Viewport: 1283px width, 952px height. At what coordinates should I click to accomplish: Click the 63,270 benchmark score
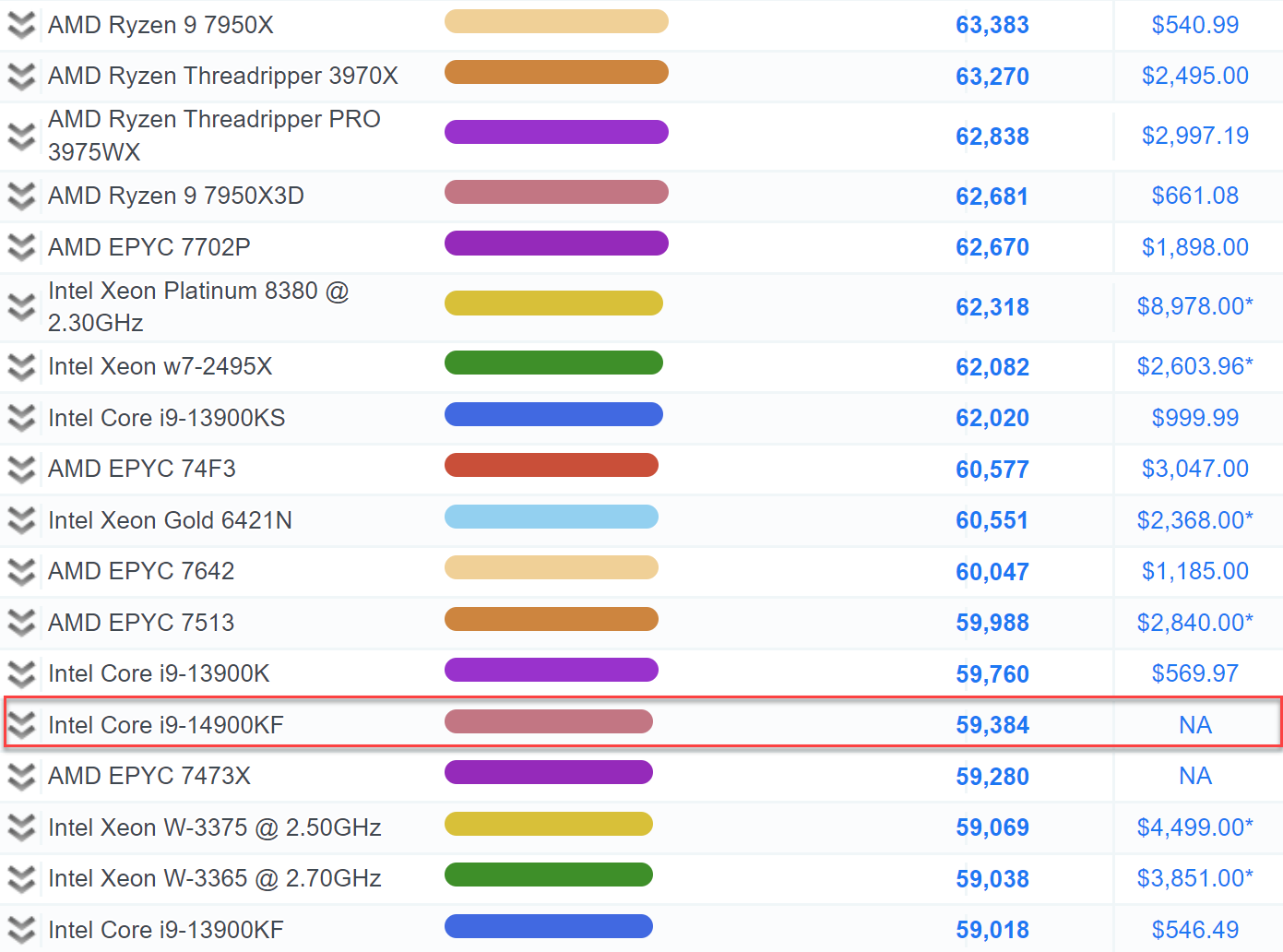pos(992,77)
